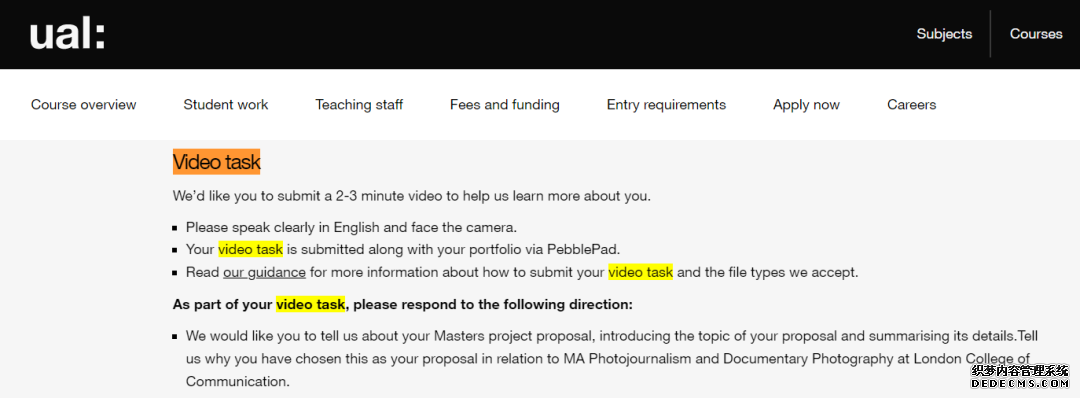Click the orange-highlighted Video task heading
The height and width of the screenshot is (398, 1080).
tap(216, 163)
